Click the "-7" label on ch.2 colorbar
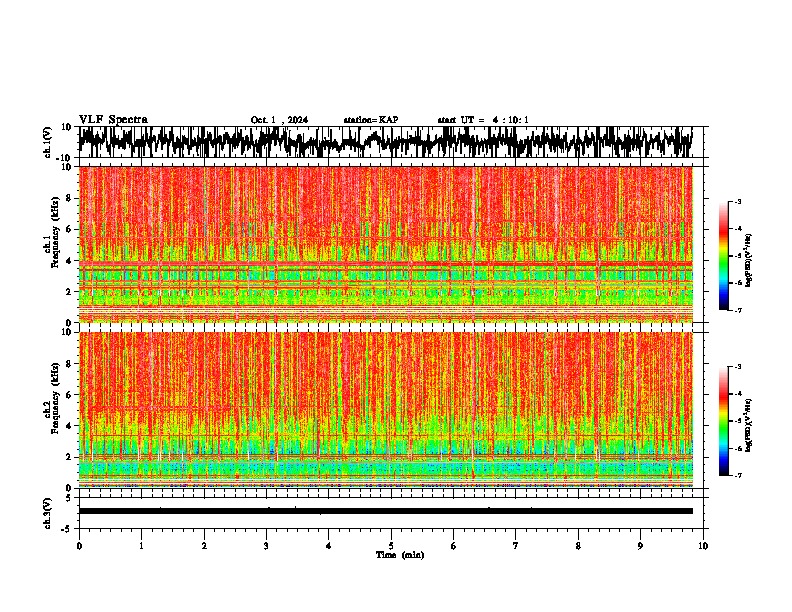The height and width of the screenshot is (612, 792). click(737, 476)
